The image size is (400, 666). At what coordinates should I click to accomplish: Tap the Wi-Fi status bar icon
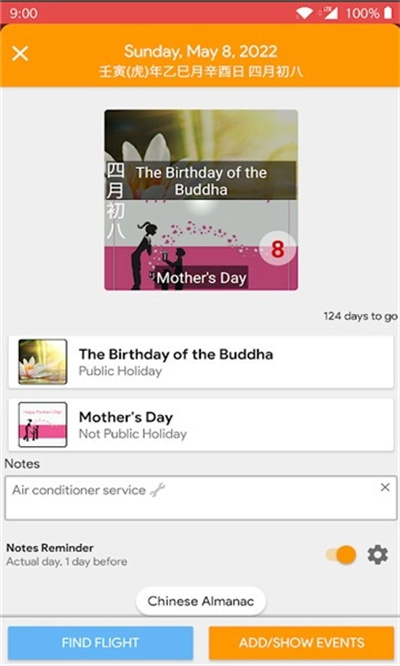click(x=304, y=13)
